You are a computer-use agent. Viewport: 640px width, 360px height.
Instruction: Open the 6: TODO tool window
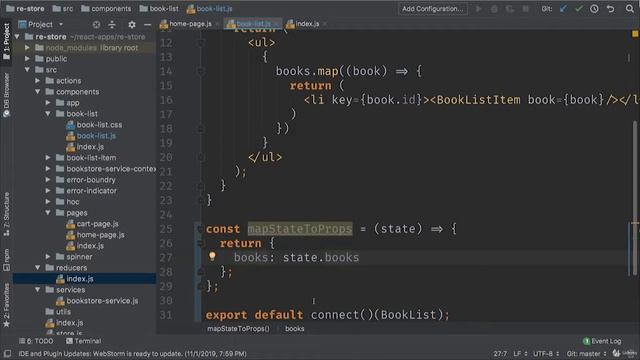tap(36, 341)
